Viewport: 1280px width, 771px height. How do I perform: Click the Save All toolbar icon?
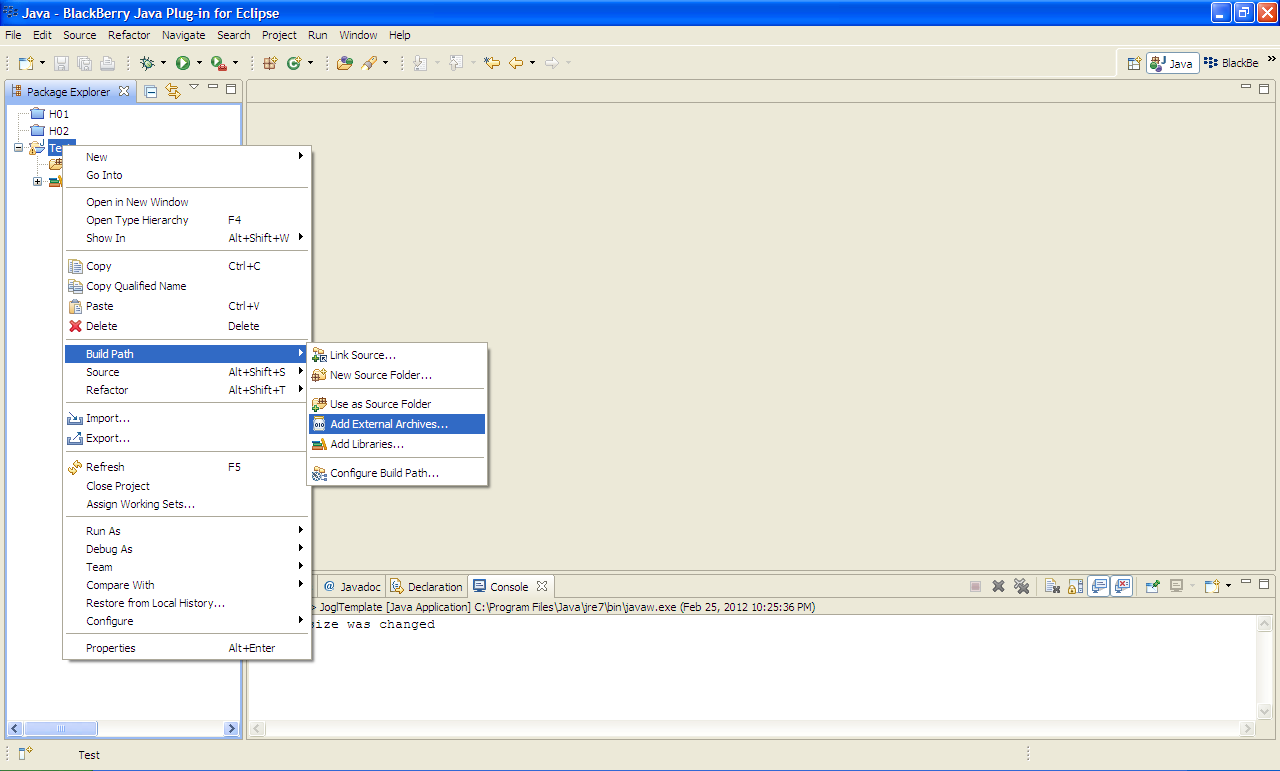[84, 63]
